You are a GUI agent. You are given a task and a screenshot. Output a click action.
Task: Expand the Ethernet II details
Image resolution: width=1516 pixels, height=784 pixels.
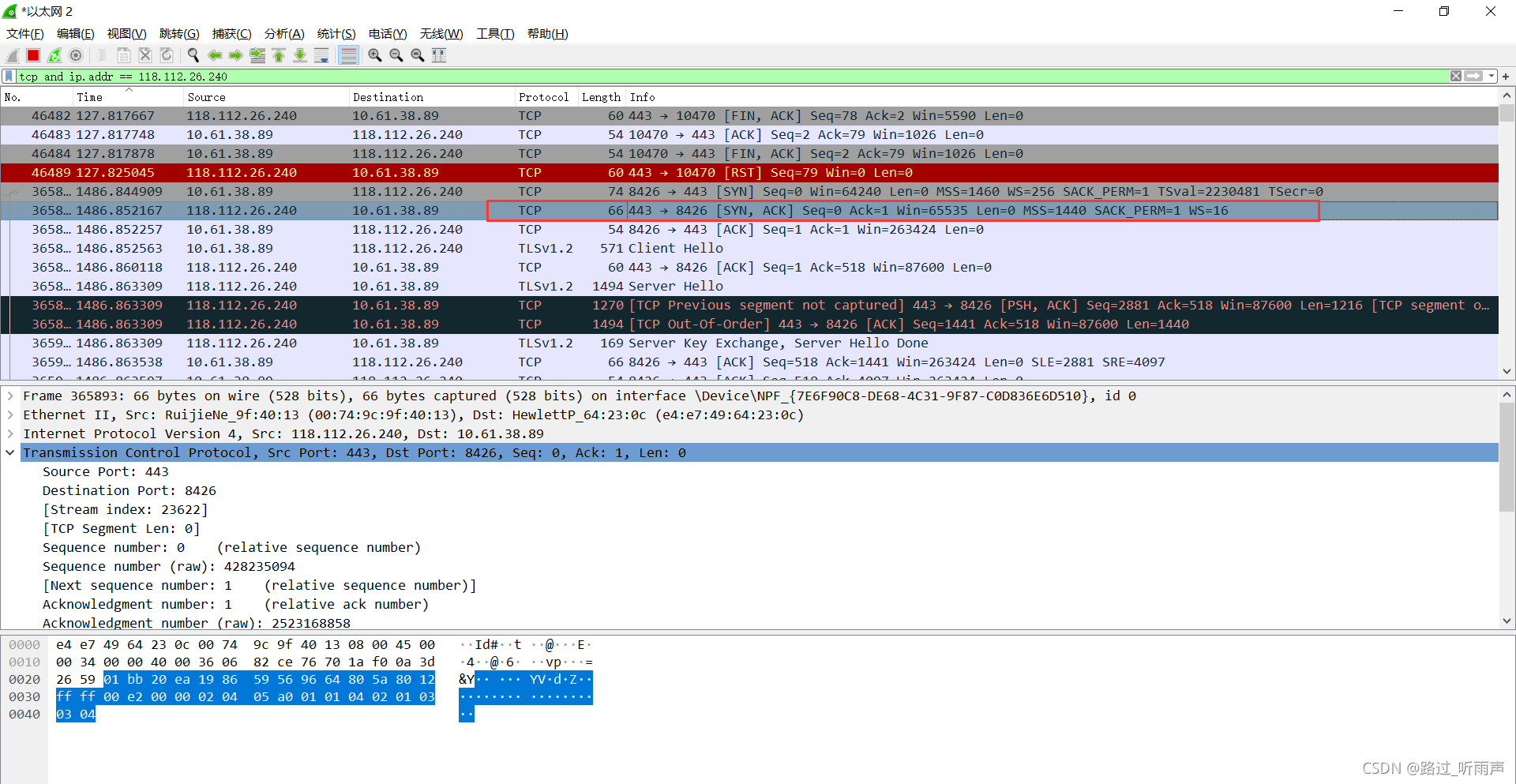[x=10, y=415]
